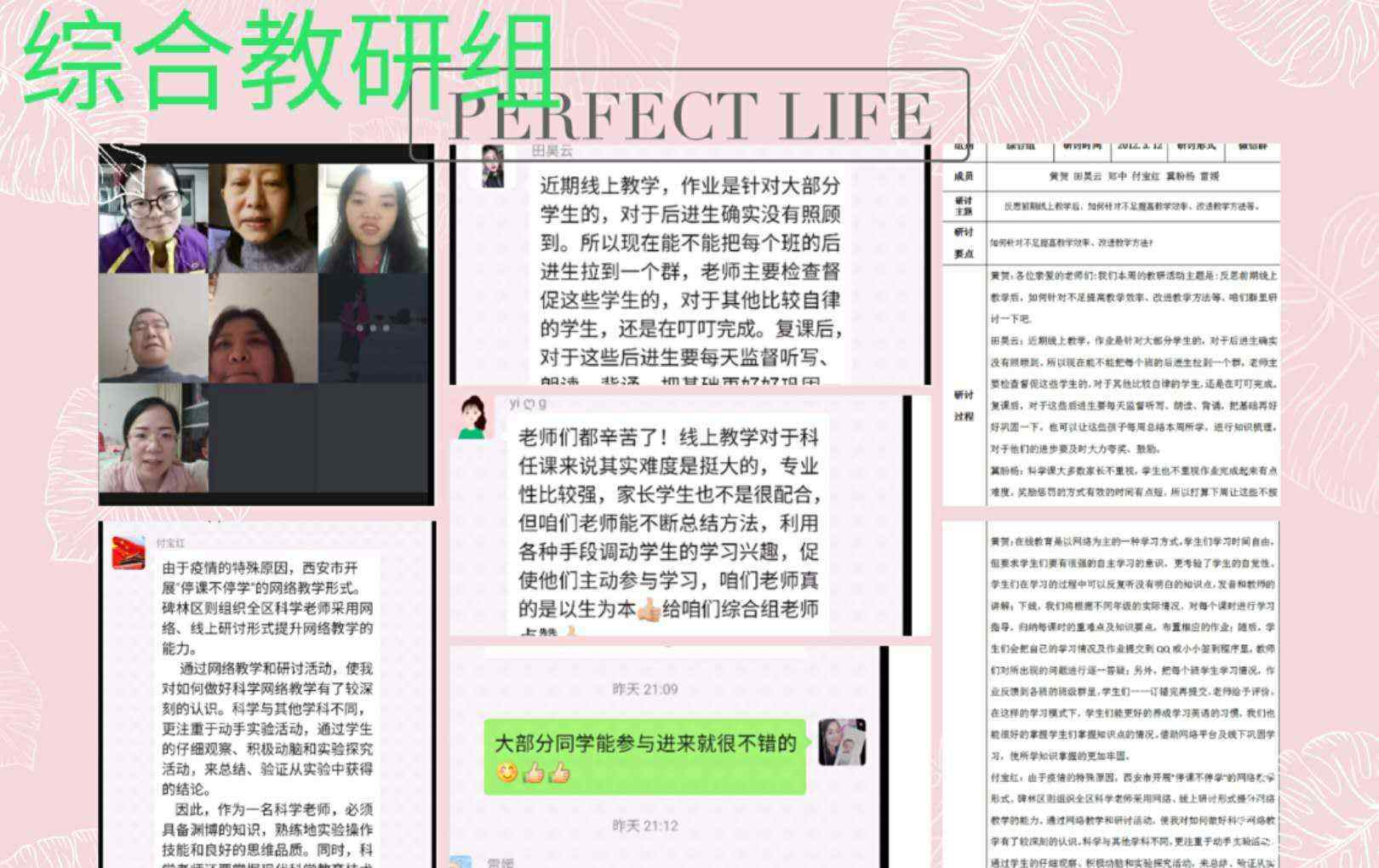Click the avatar beside the green message bubble
1379x868 pixels.
pos(842,742)
